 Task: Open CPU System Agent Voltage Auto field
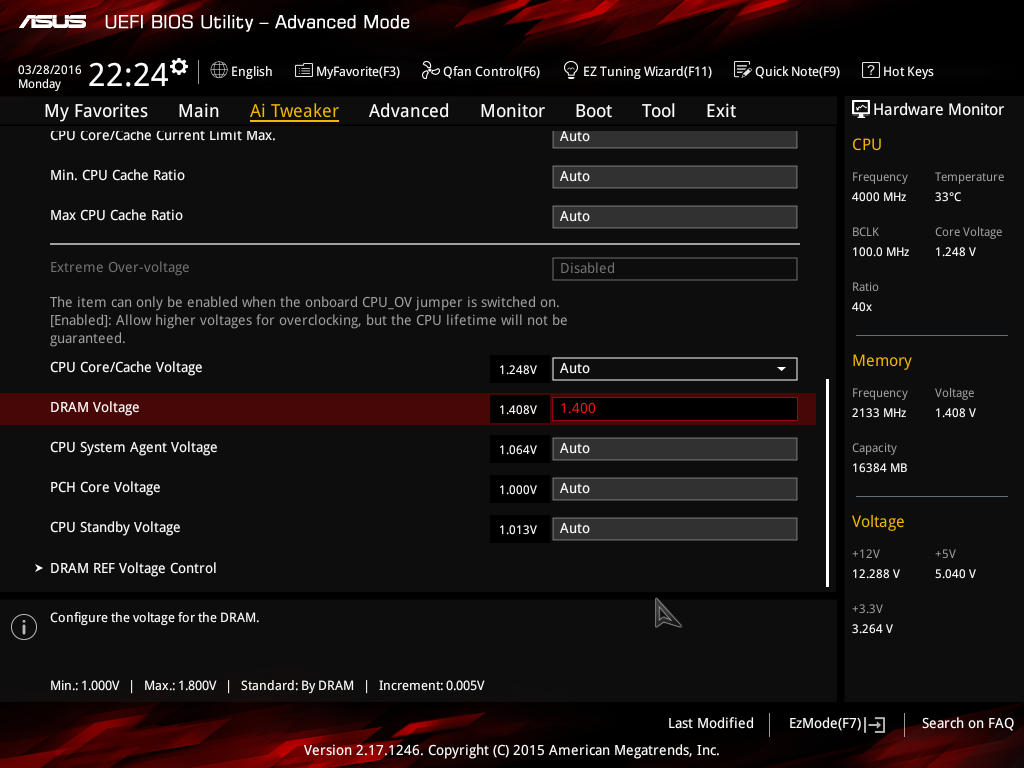[x=675, y=449]
